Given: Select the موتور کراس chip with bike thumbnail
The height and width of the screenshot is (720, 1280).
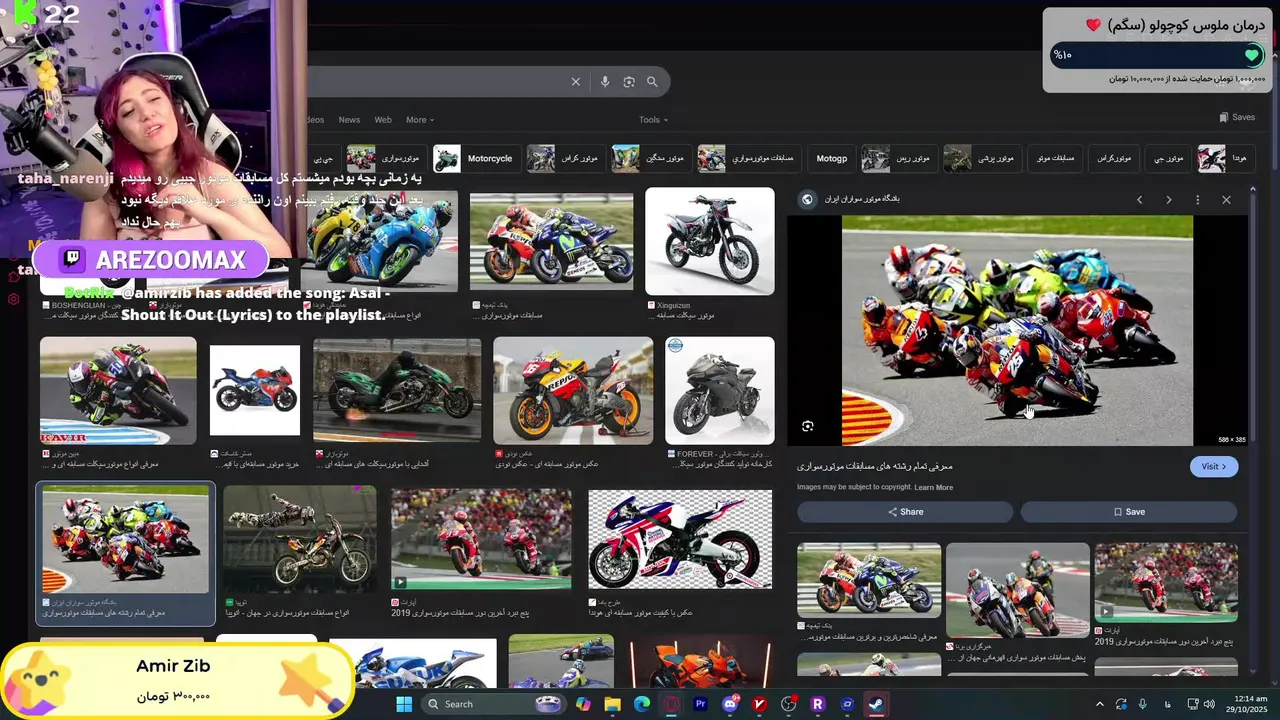Looking at the screenshot, I should 564,158.
